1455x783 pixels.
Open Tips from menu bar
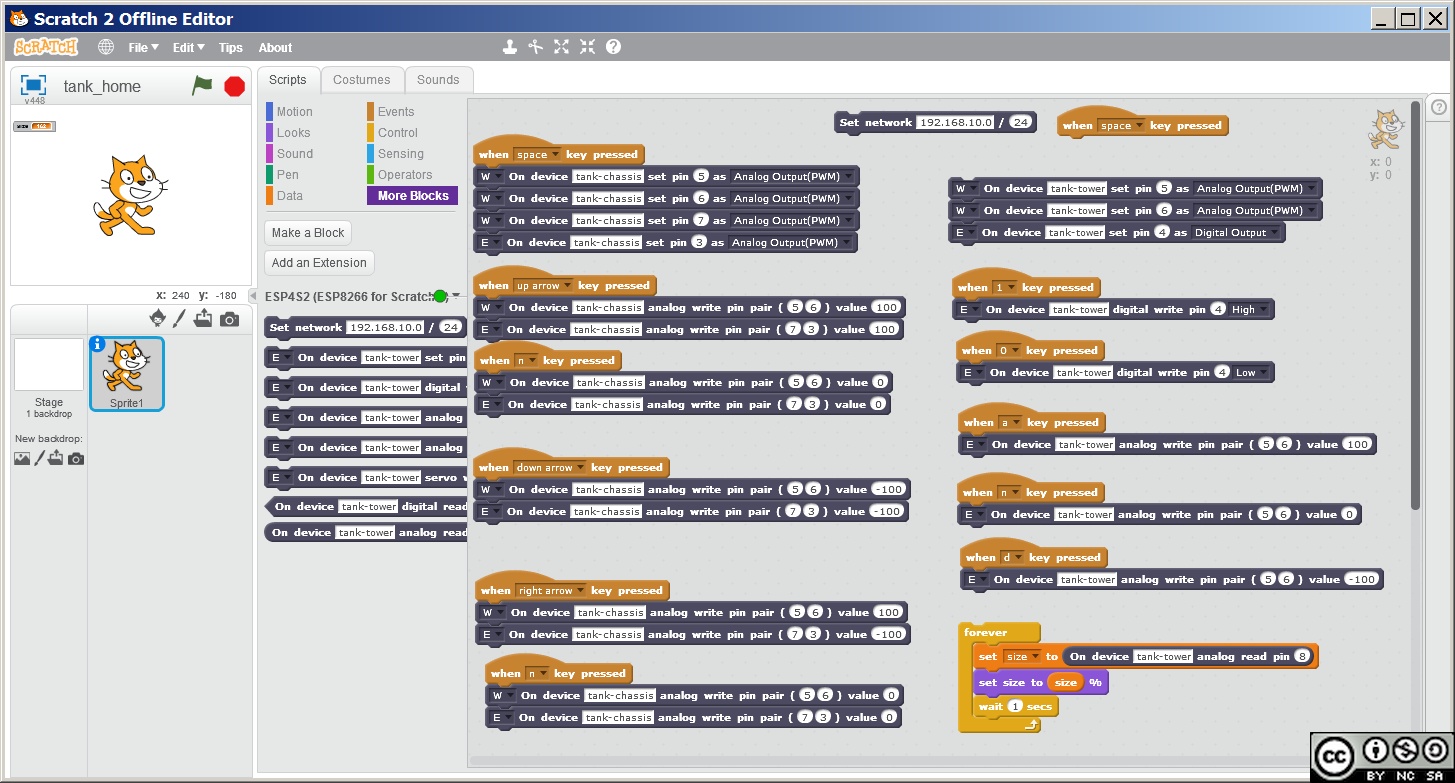(x=231, y=47)
